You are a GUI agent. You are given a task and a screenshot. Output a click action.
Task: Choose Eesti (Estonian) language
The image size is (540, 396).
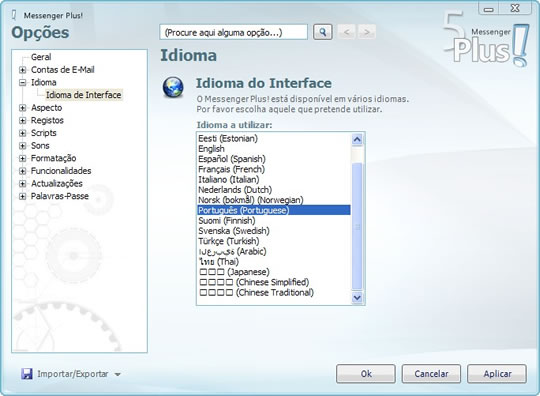[x=274, y=139]
